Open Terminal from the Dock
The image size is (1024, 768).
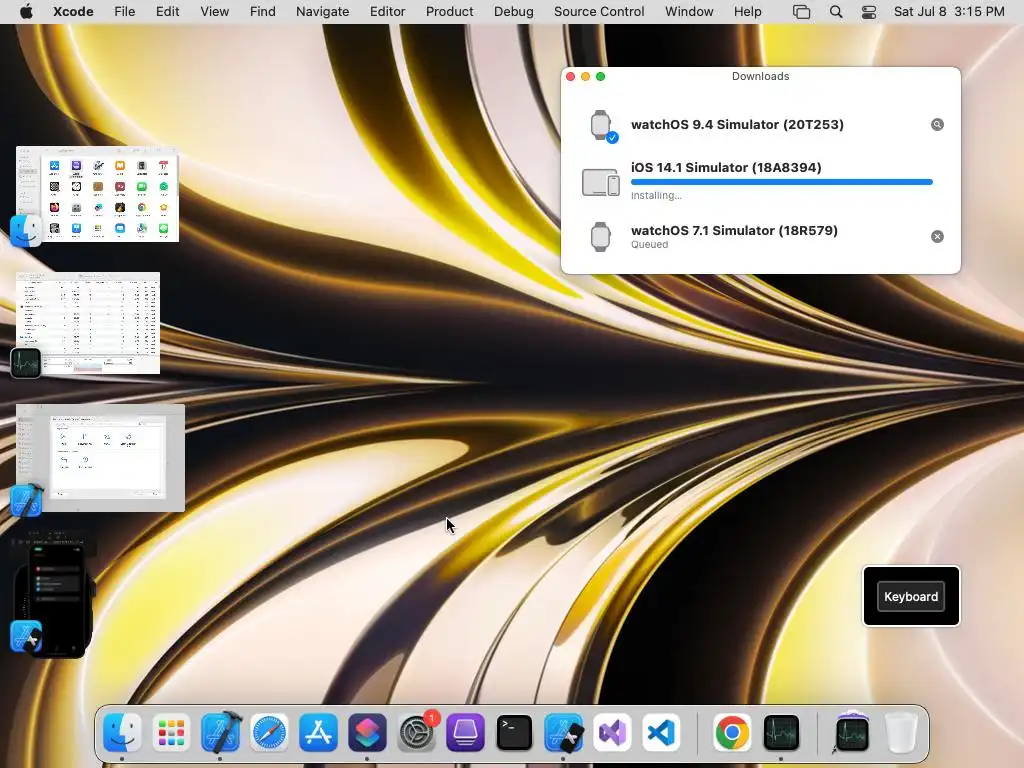click(514, 733)
